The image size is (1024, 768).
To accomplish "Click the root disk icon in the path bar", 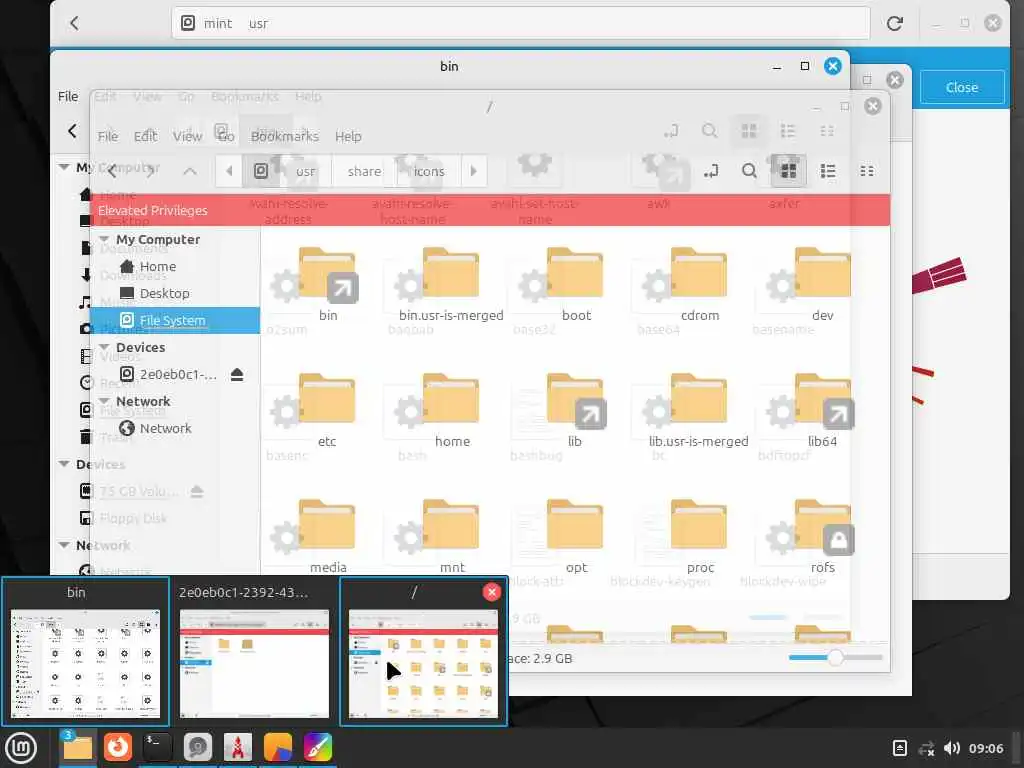I will tap(261, 171).
